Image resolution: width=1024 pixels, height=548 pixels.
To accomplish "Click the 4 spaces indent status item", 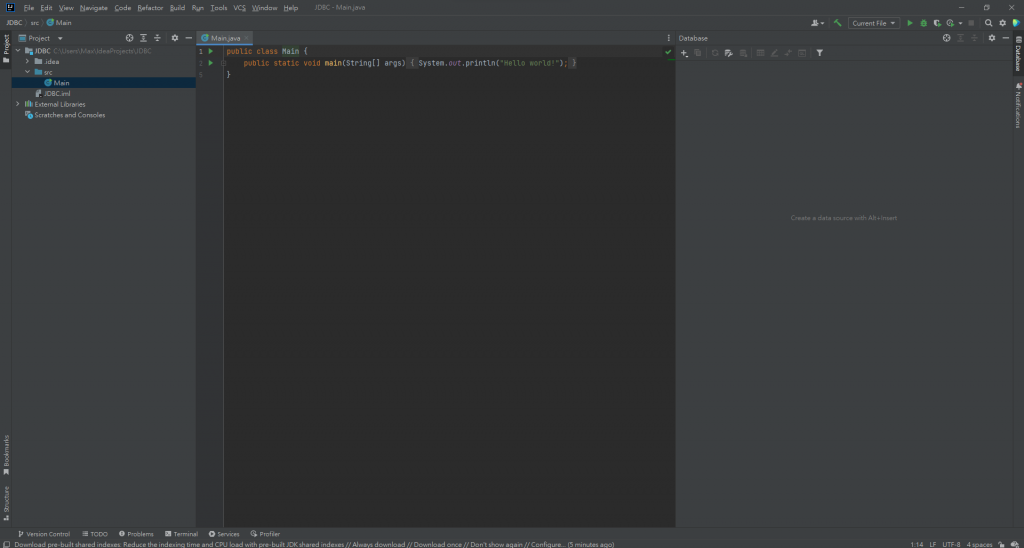I will [x=980, y=543].
